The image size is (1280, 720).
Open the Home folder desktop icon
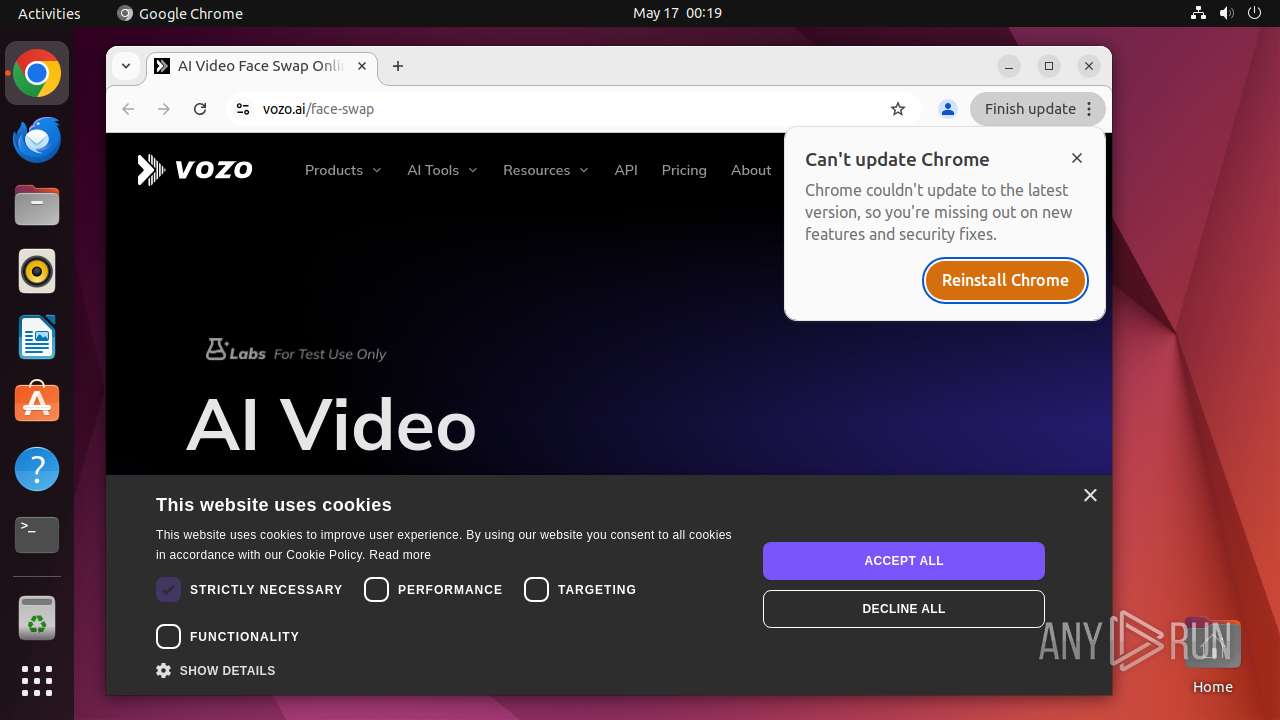point(1212,655)
